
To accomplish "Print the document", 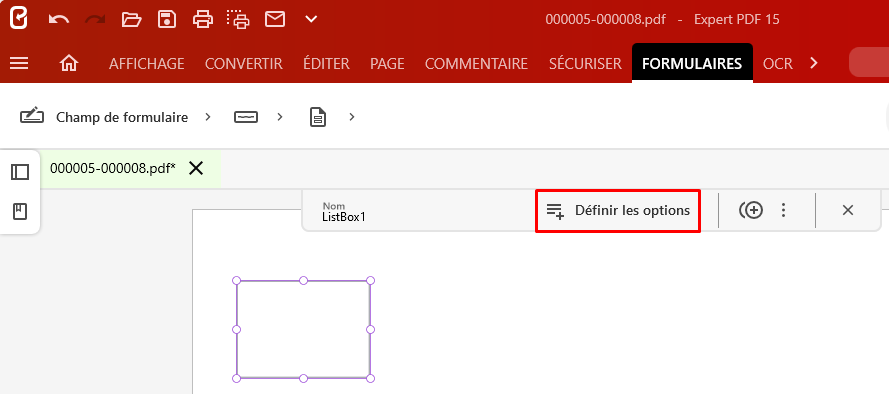I will pos(203,19).
